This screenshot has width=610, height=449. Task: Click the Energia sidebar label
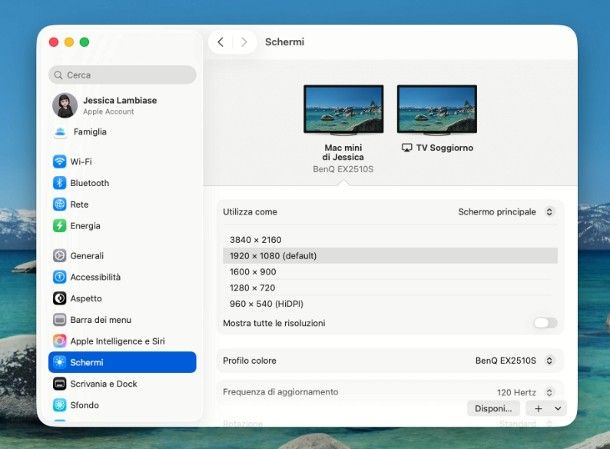click(x=85, y=226)
